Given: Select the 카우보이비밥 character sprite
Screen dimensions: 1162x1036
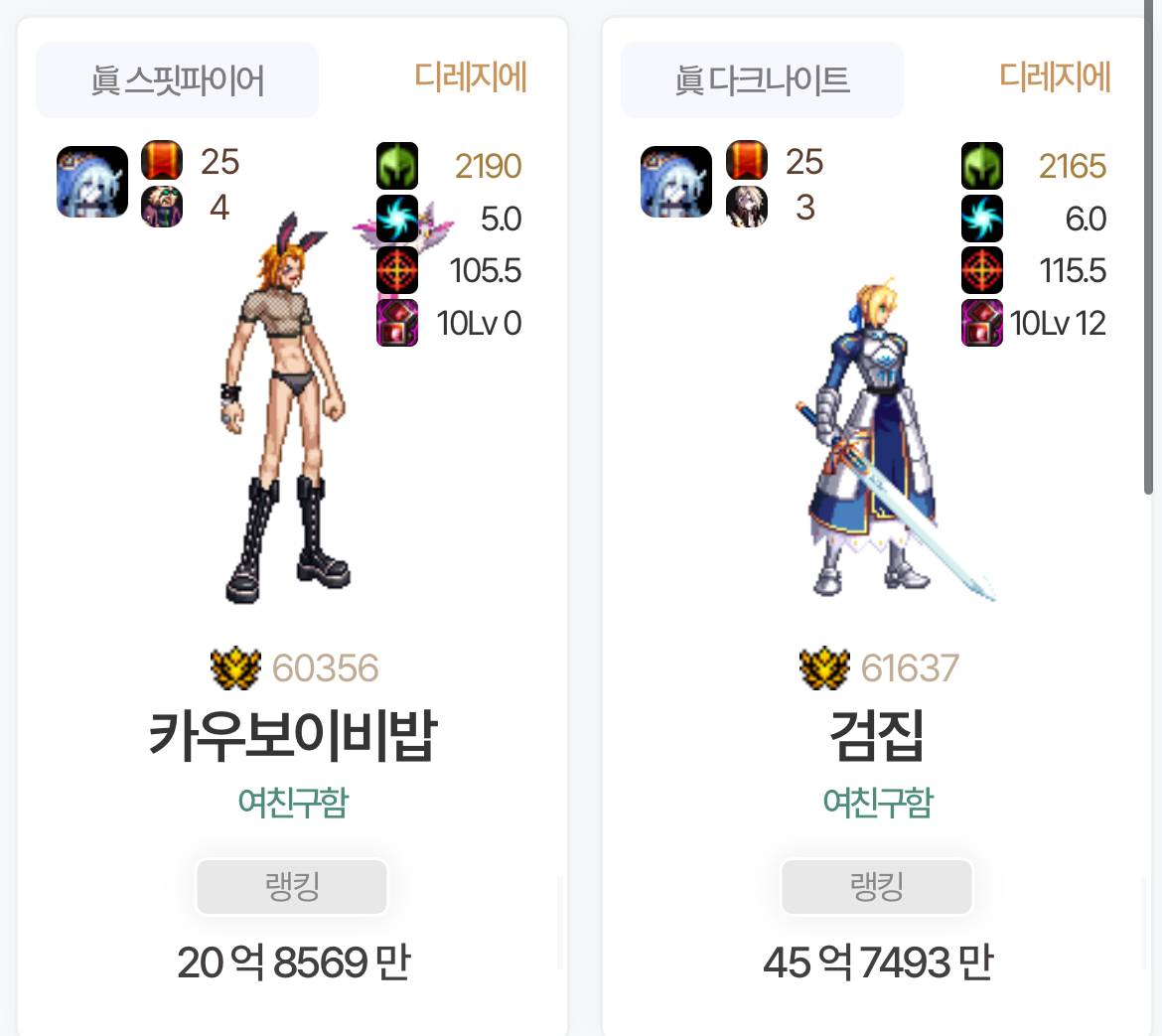Looking at the screenshot, I should click(x=285, y=407).
